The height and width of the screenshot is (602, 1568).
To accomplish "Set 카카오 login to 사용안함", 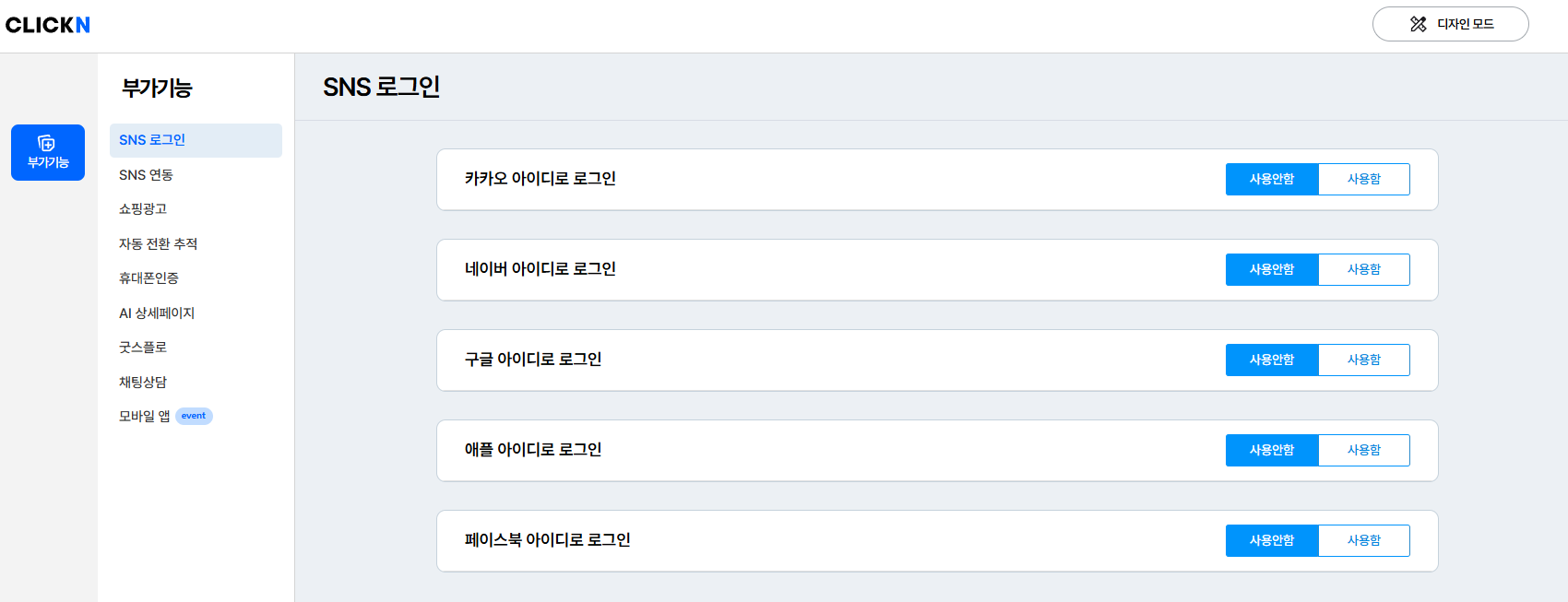I will click(x=1272, y=180).
